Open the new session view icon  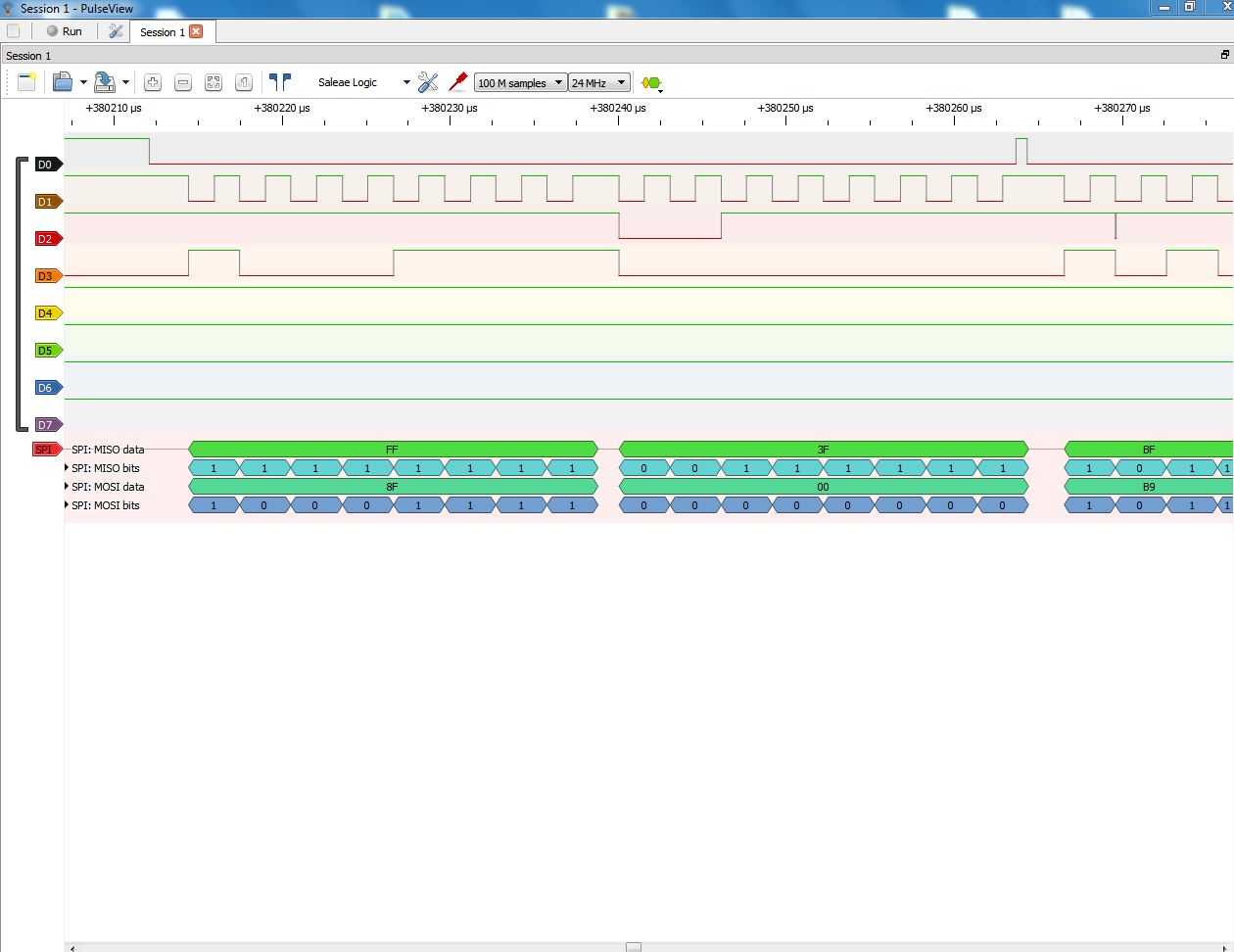pos(26,82)
